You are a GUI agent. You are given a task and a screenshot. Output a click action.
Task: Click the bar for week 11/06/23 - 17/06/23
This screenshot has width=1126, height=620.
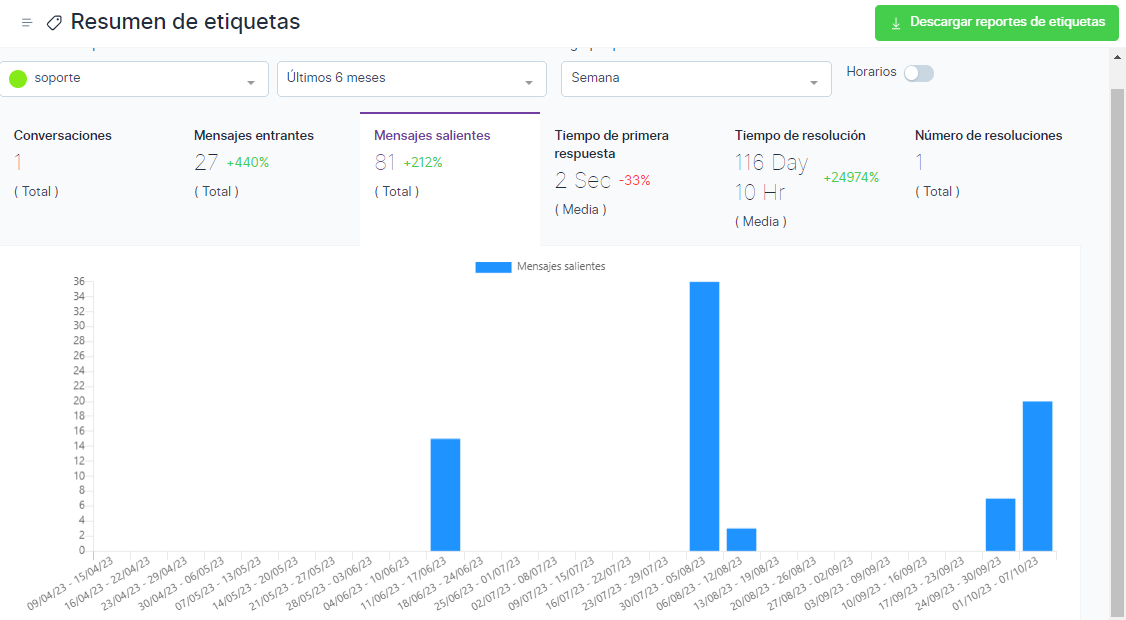[x=445, y=494]
